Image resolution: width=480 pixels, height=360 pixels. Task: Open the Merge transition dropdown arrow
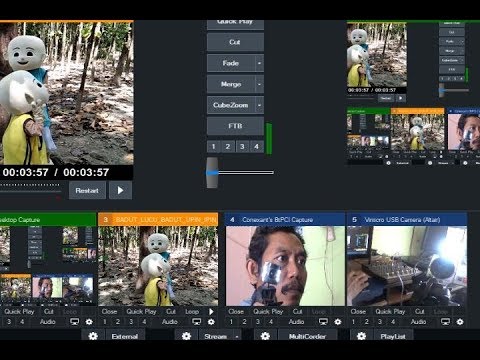point(259,84)
